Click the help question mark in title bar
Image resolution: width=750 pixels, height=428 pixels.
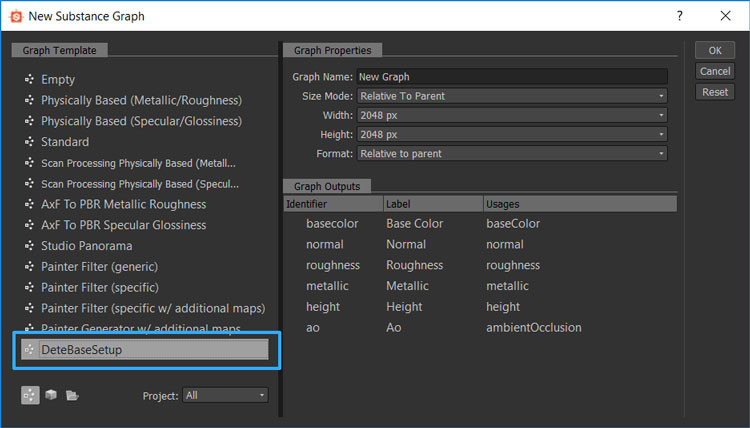click(680, 16)
